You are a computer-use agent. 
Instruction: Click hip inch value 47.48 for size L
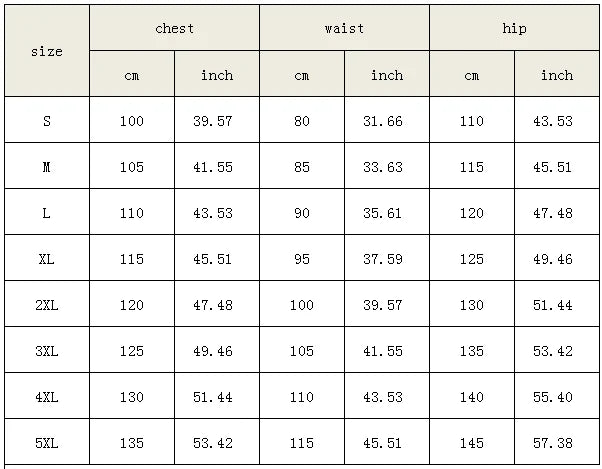tap(556, 213)
